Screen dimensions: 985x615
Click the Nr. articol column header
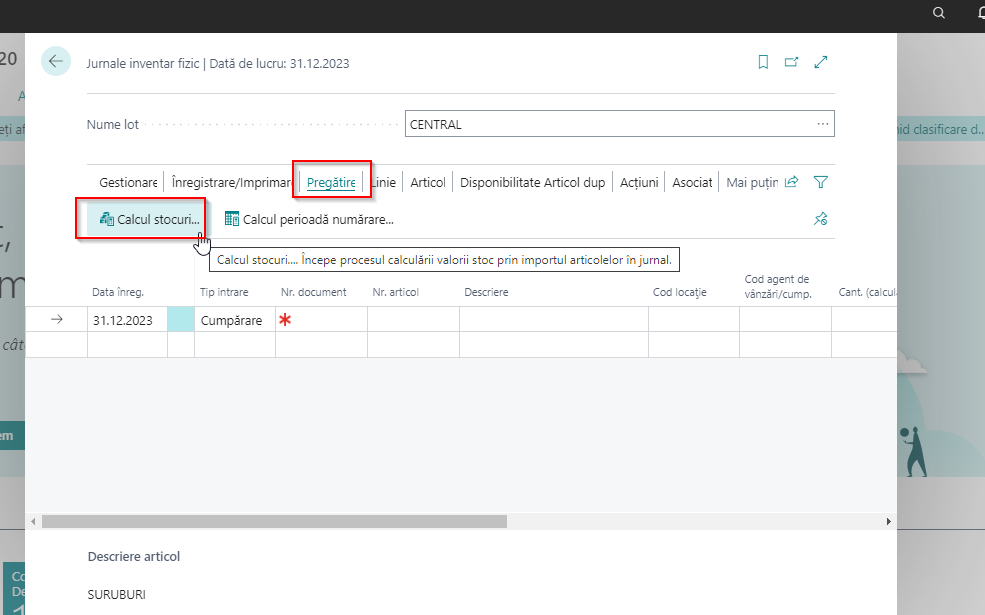point(396,292)
